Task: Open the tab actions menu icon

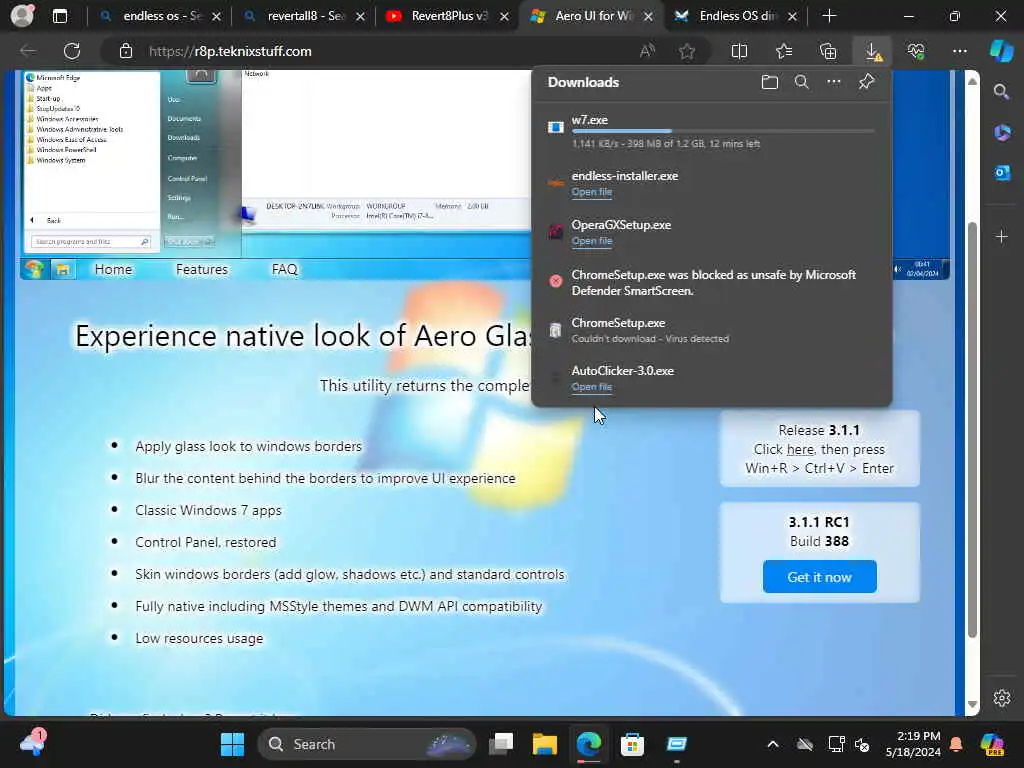Action: click(59, 16)
